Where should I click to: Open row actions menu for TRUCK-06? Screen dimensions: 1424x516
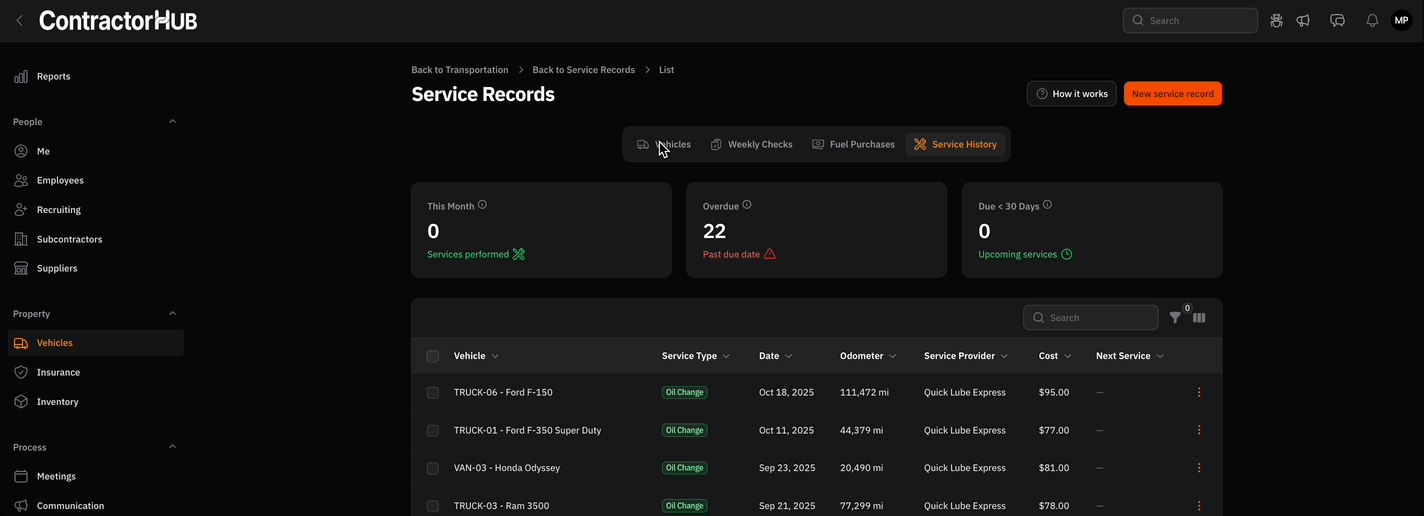[x=1199, y=392]
